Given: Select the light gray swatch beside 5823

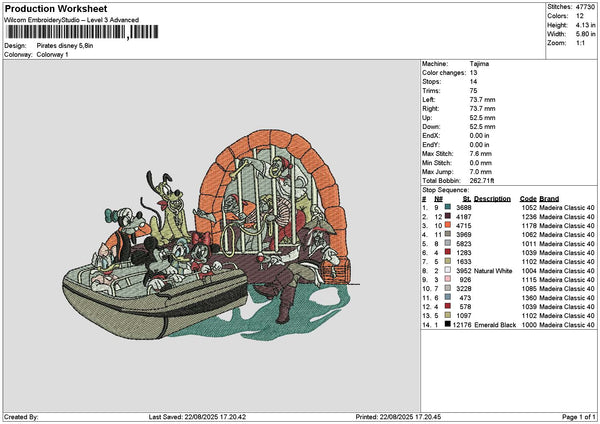Looking at the screenshot, I should click(x=447, y=243).
